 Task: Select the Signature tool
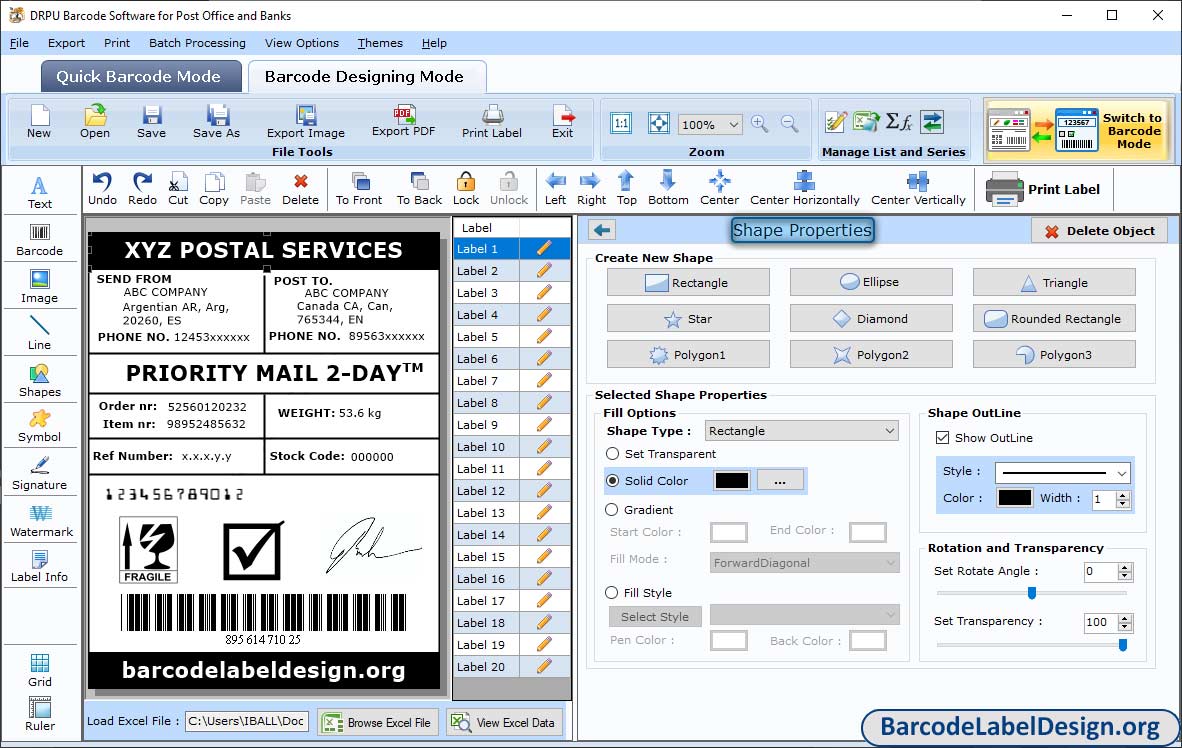(x=39, y=474)
